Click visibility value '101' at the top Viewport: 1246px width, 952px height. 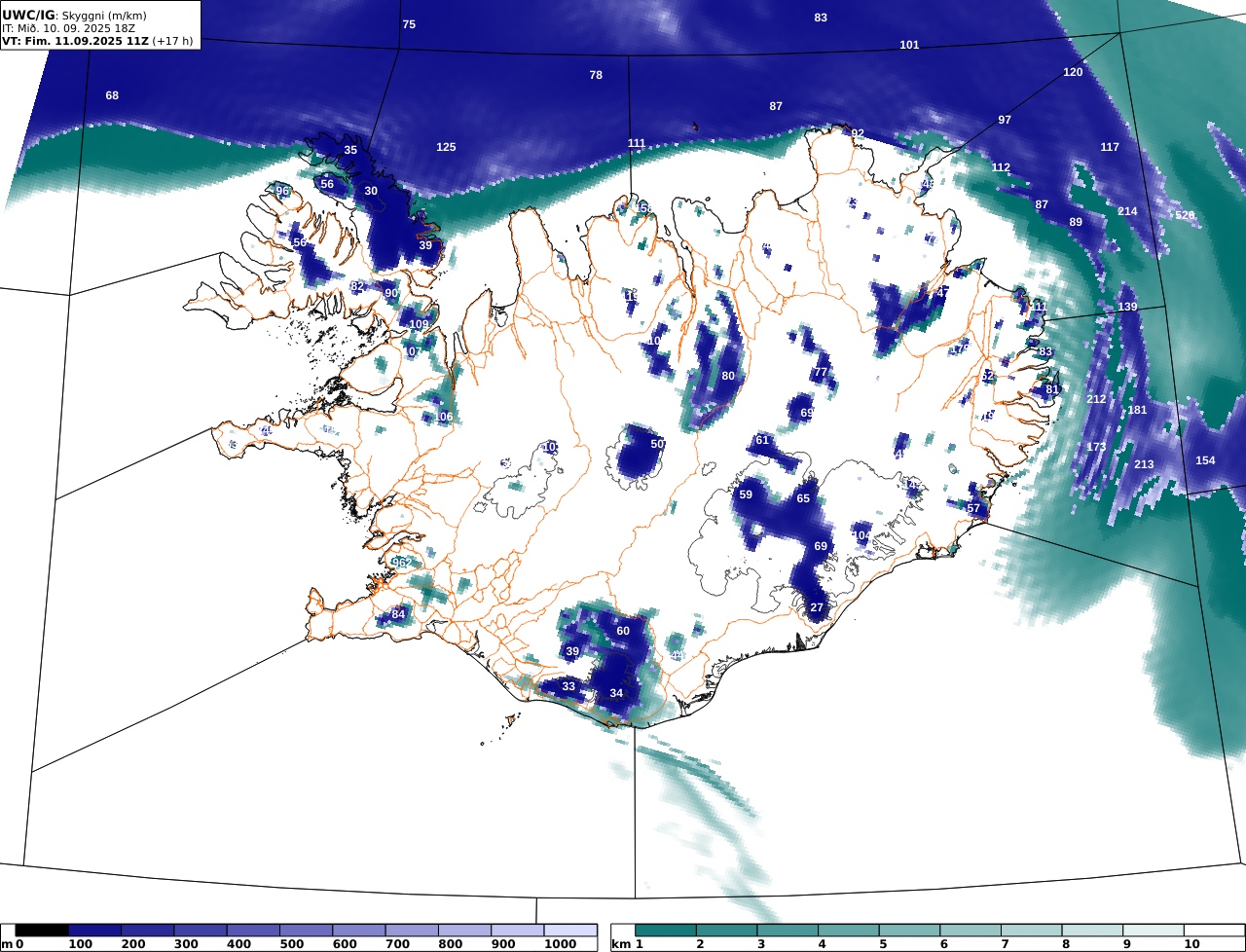909,45
